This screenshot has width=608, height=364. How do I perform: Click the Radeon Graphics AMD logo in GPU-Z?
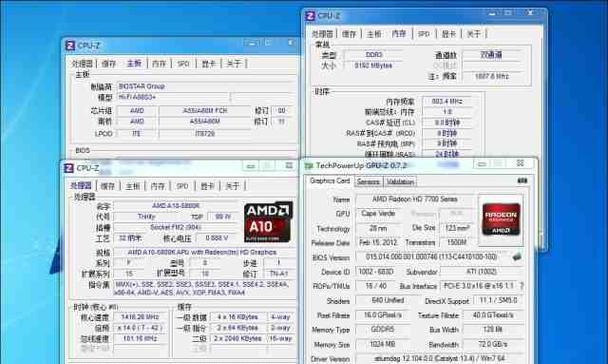click(501, 219)
